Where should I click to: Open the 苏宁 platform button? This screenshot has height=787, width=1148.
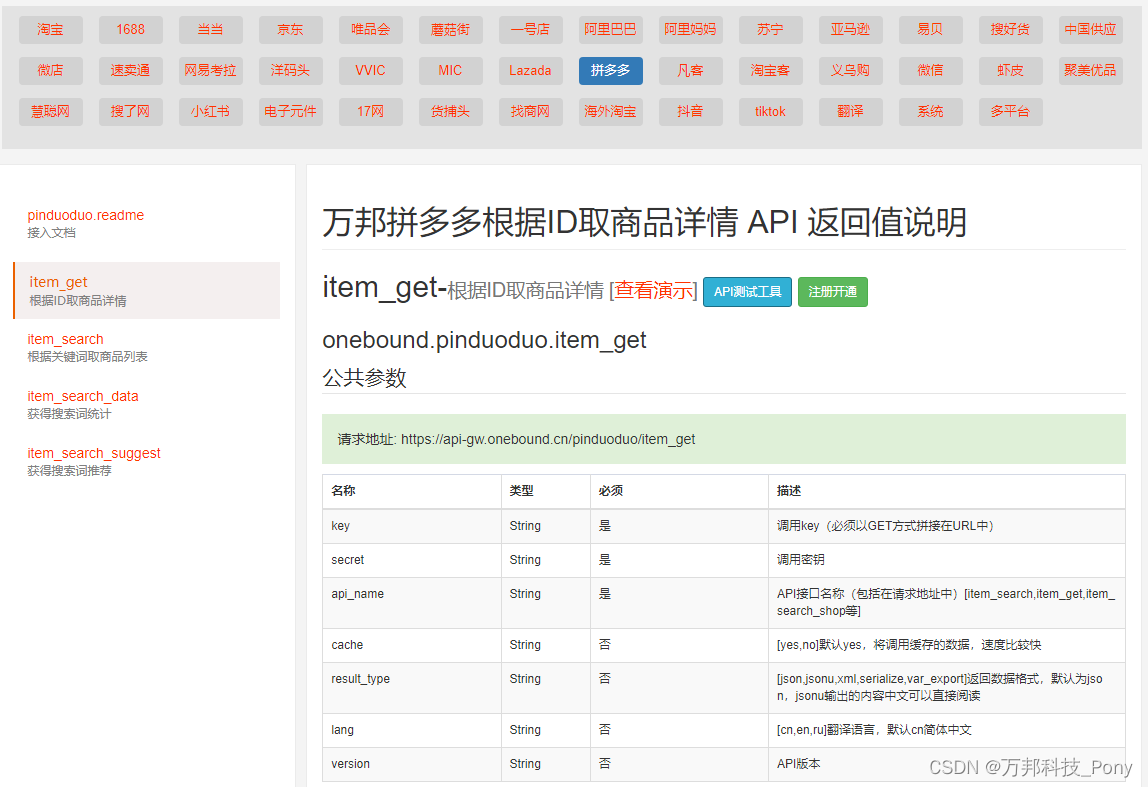pos(770,29)
